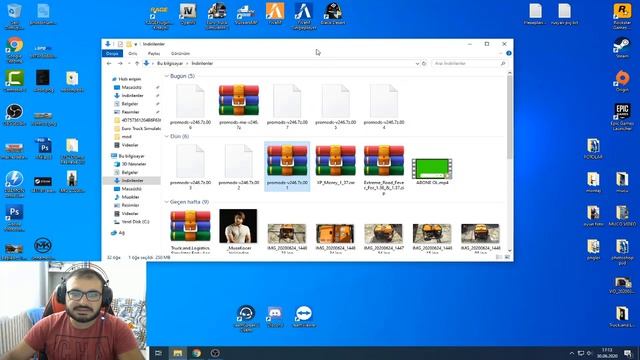Select the Extreme_Road_Fever zip archive
The image size is (640, 360).
[x=384, y=169]
